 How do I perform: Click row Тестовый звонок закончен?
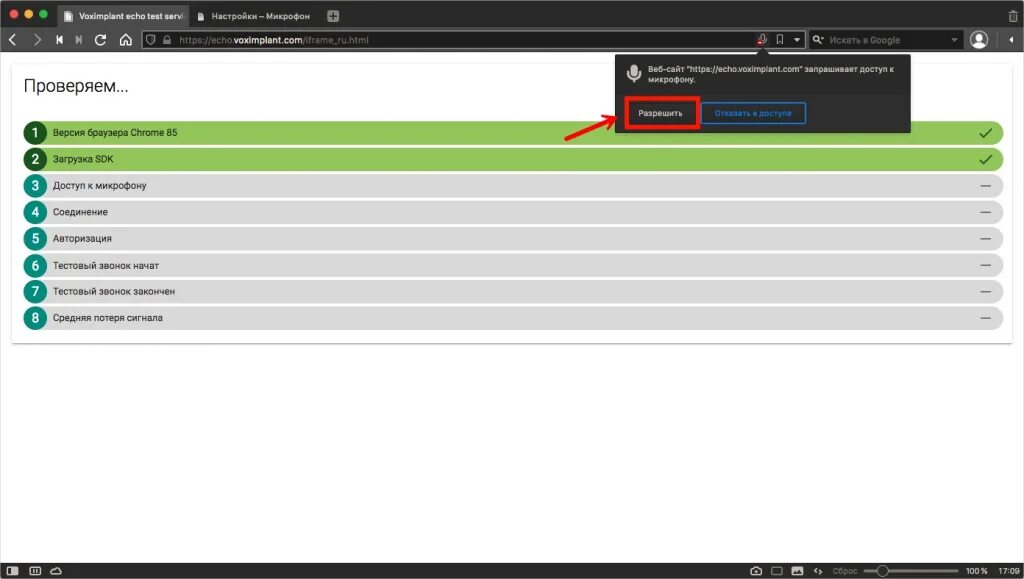[513, 291]
